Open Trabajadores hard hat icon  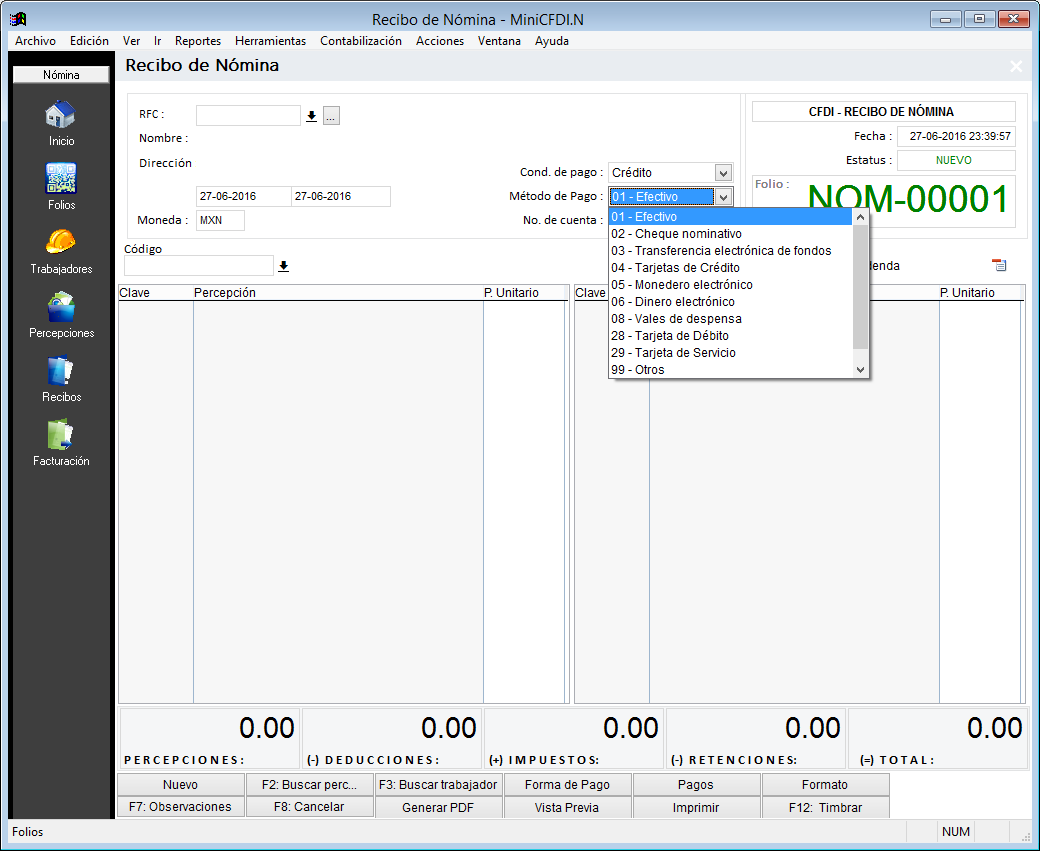pyautogui.click(x=60, y=241)
